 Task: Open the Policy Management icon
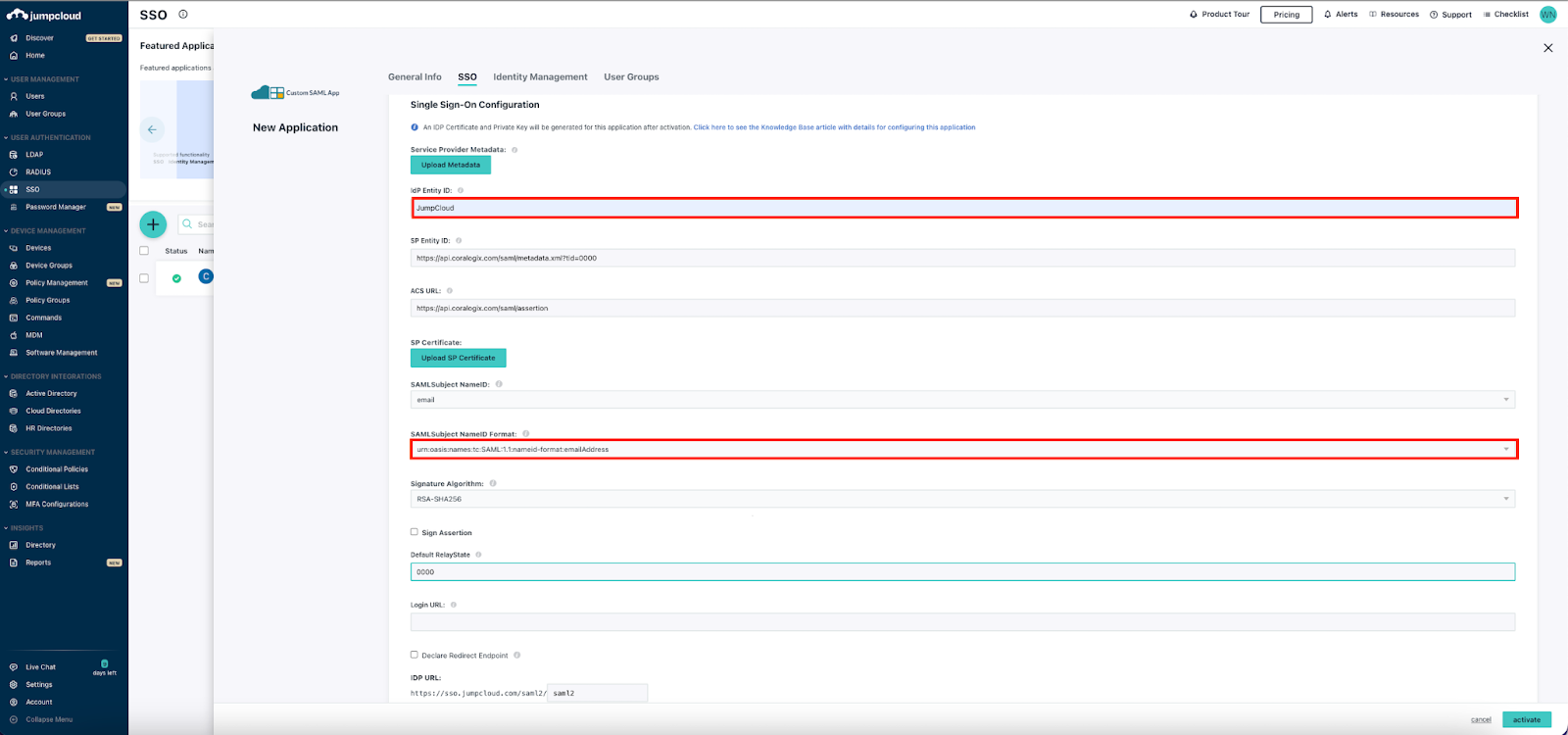(14, 283)
